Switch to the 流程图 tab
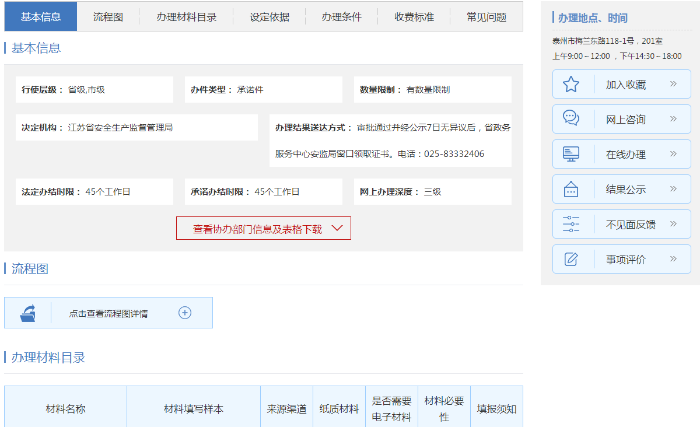This screenshot has height=427, width=700. click(x=108, y=17)
